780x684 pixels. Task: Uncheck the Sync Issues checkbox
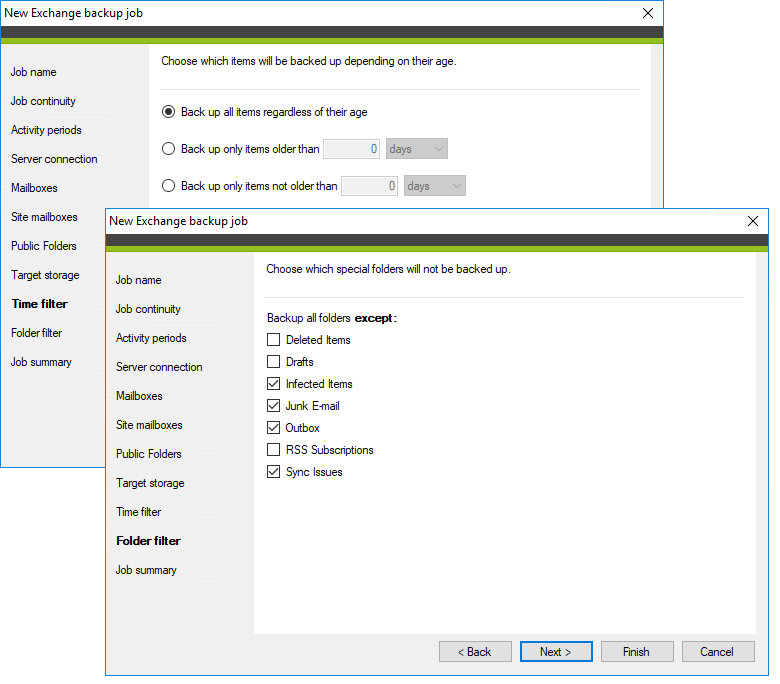click(x=274, y=472)
